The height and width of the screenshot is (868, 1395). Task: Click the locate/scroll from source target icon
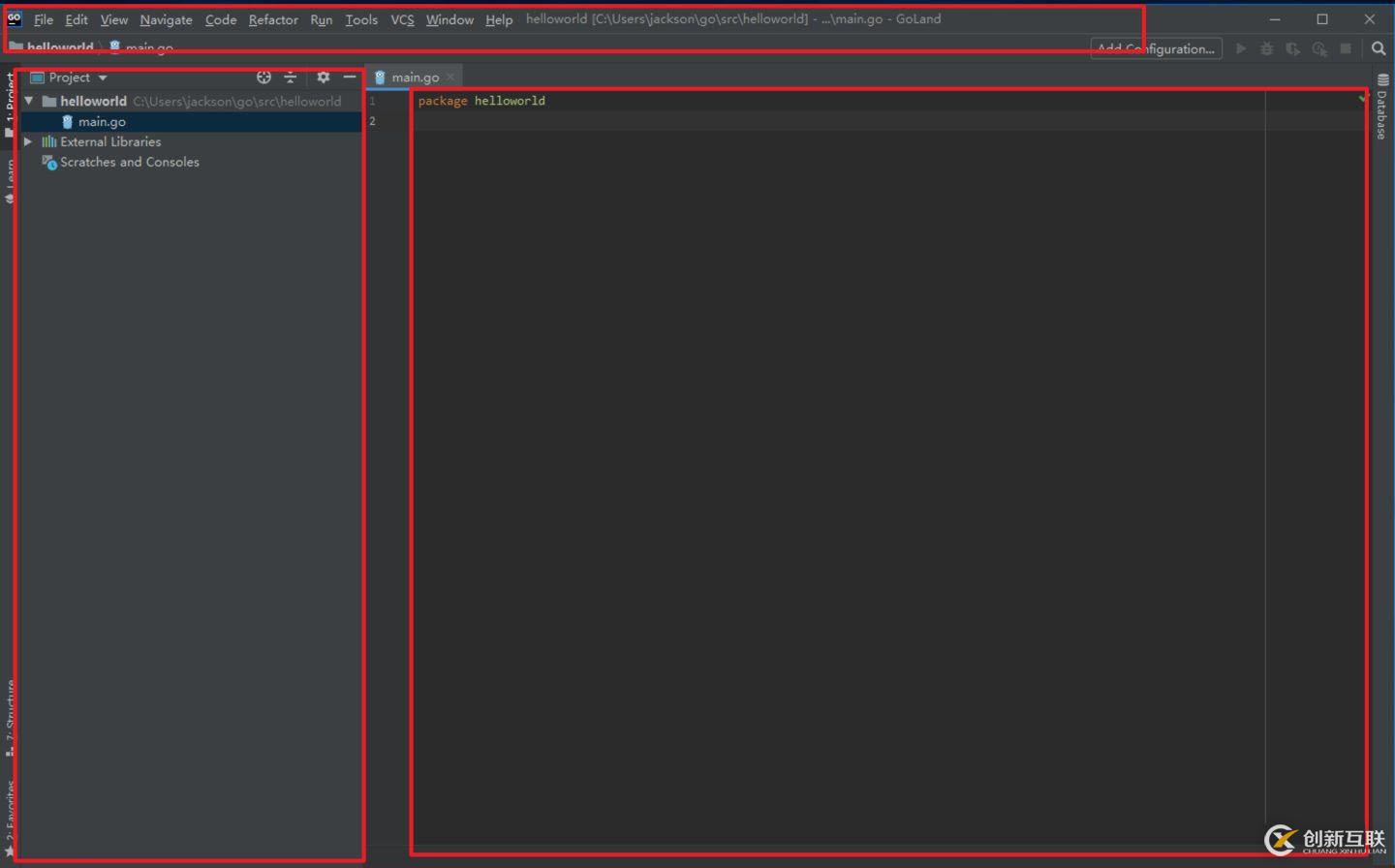[263, 77]
